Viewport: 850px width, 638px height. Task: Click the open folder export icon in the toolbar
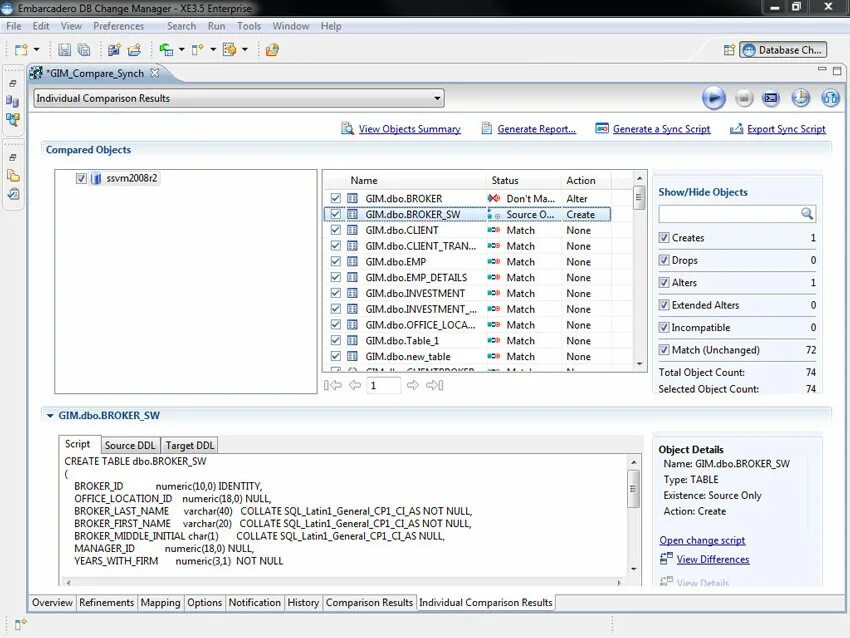134,50
